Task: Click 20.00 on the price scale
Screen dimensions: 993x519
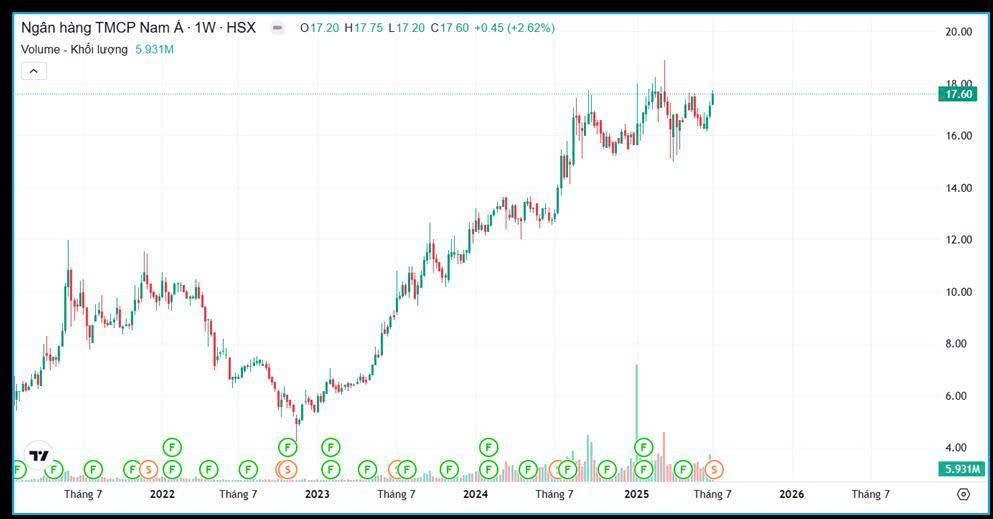Action: 958,32
